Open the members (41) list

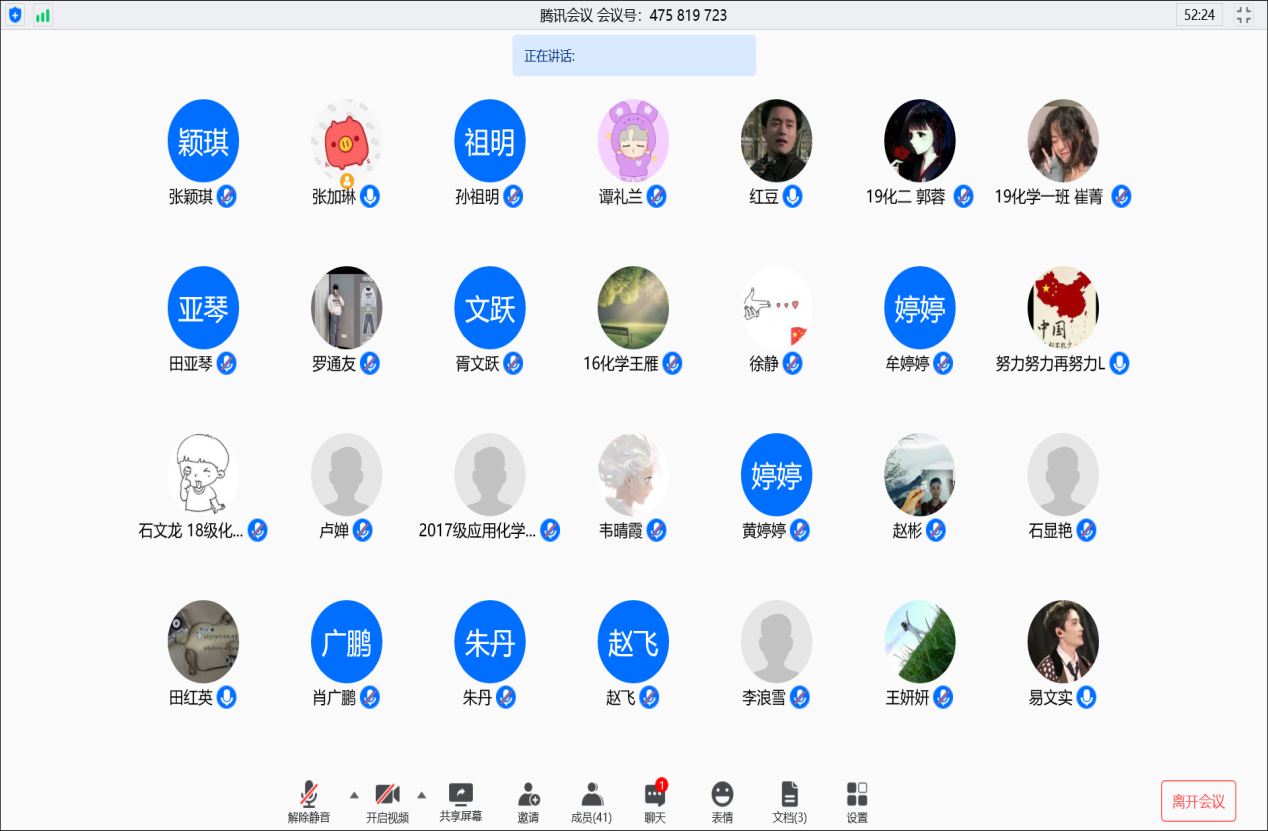click(x=592, y=803)
